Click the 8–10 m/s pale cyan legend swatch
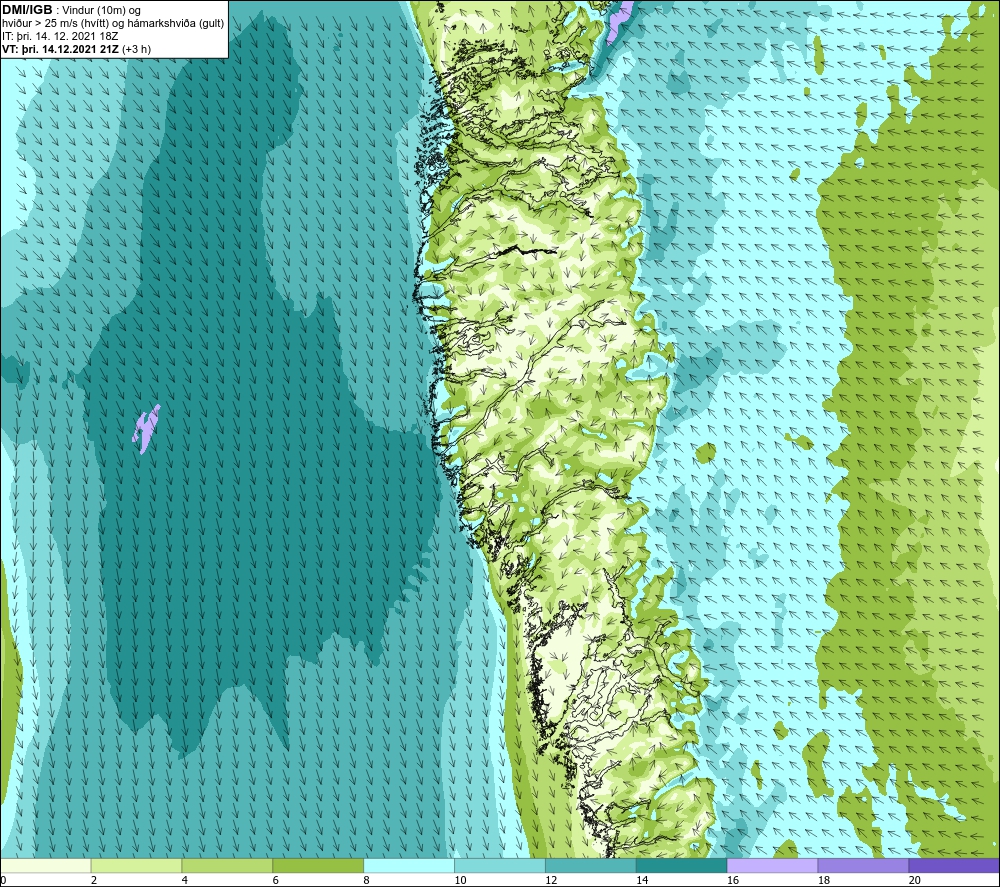This screenshot has width=1000, height=887. (x=409, y=865)
